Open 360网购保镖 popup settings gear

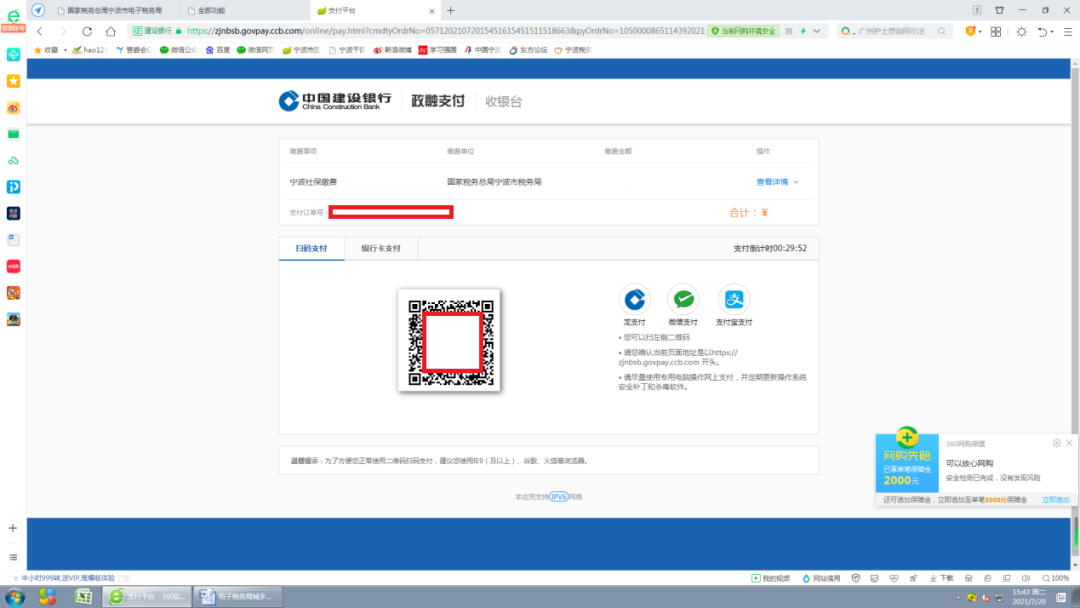point(1057,443)
